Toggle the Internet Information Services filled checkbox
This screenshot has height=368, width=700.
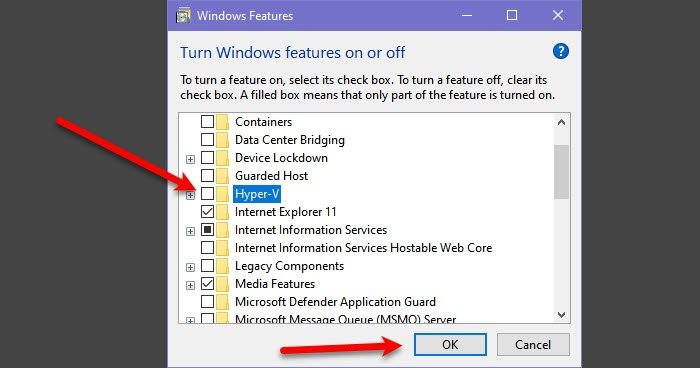pos(207,230)
